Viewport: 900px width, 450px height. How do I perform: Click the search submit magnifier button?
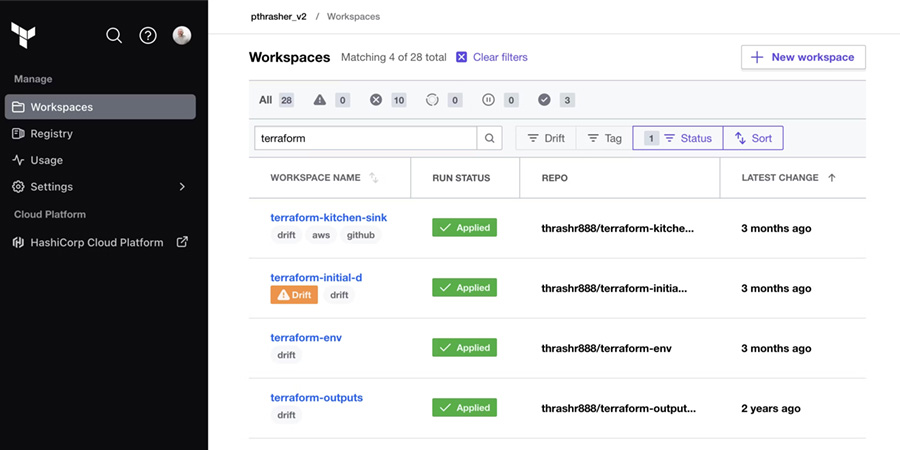pyautogui.click(x=490, y=138)
